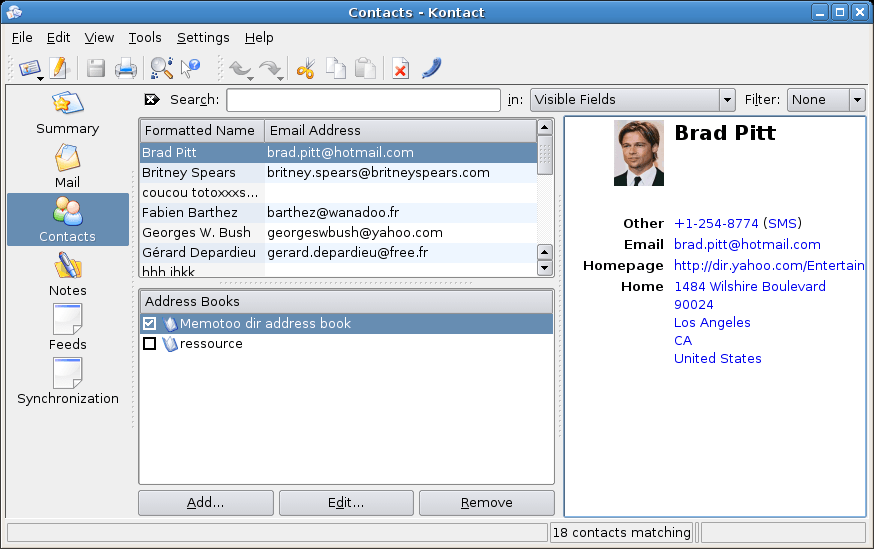
Task: Click the Edit Contact pencil icon
Action: (59, 69)
